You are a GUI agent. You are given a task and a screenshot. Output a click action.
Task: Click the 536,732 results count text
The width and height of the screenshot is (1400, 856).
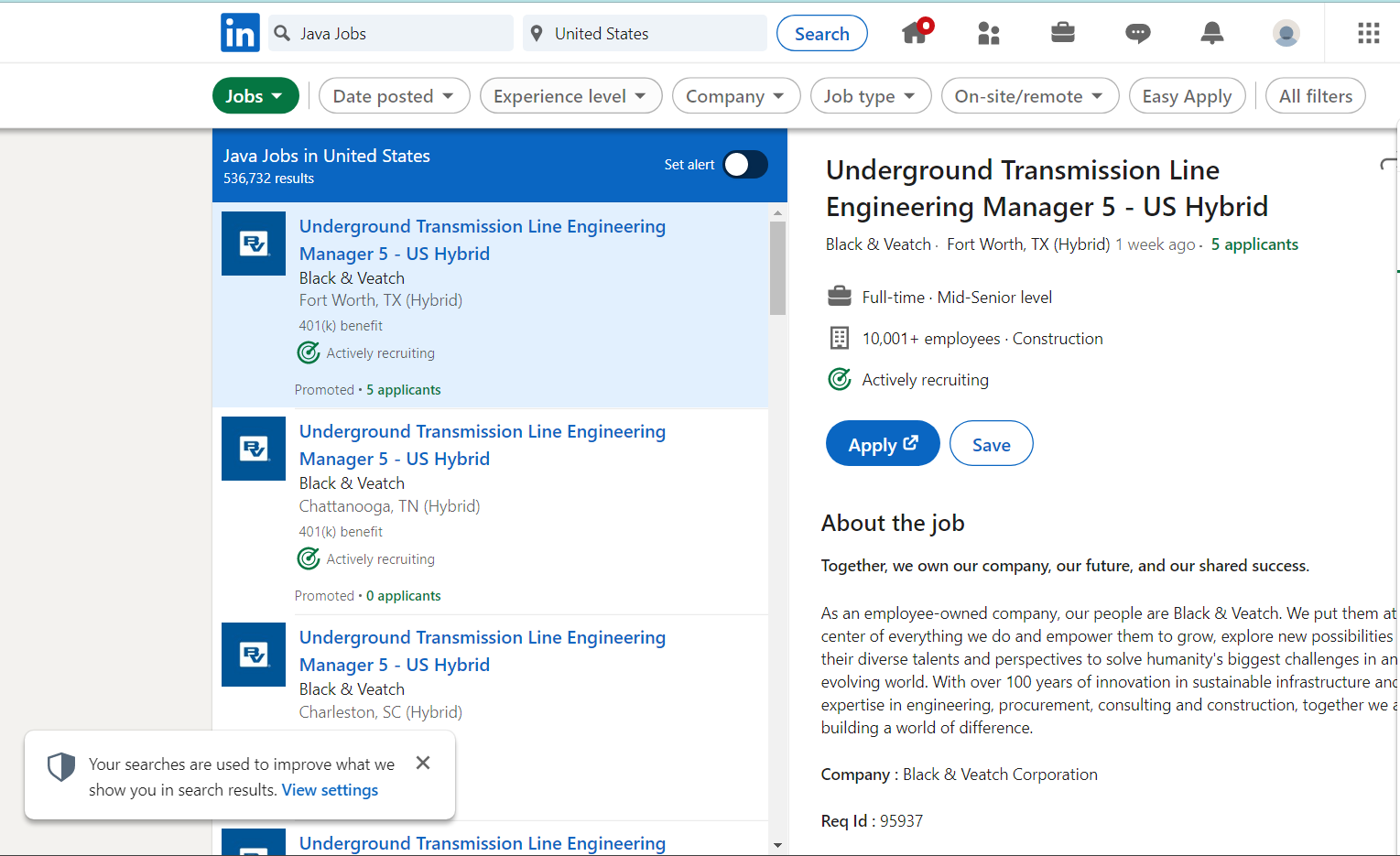tap(268, 179)
